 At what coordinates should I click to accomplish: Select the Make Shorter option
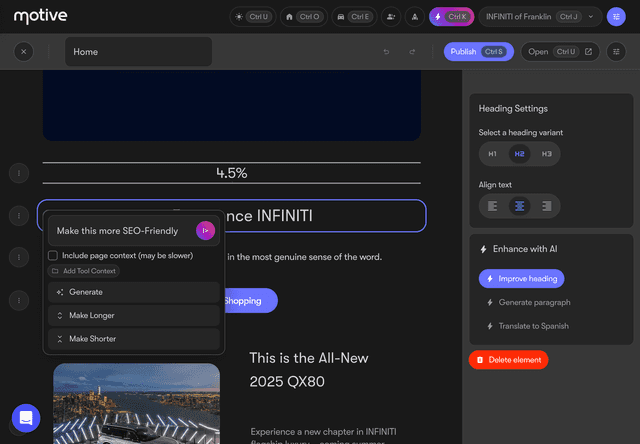[133, 339]
